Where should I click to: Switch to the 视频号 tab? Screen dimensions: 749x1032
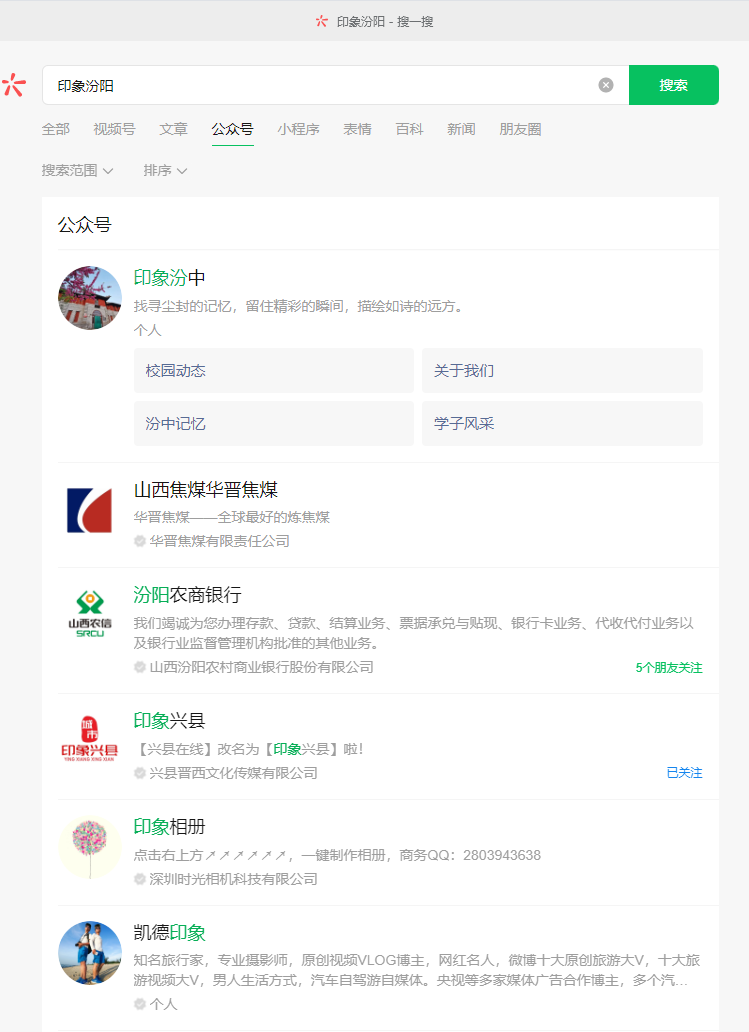coord(114,129)
